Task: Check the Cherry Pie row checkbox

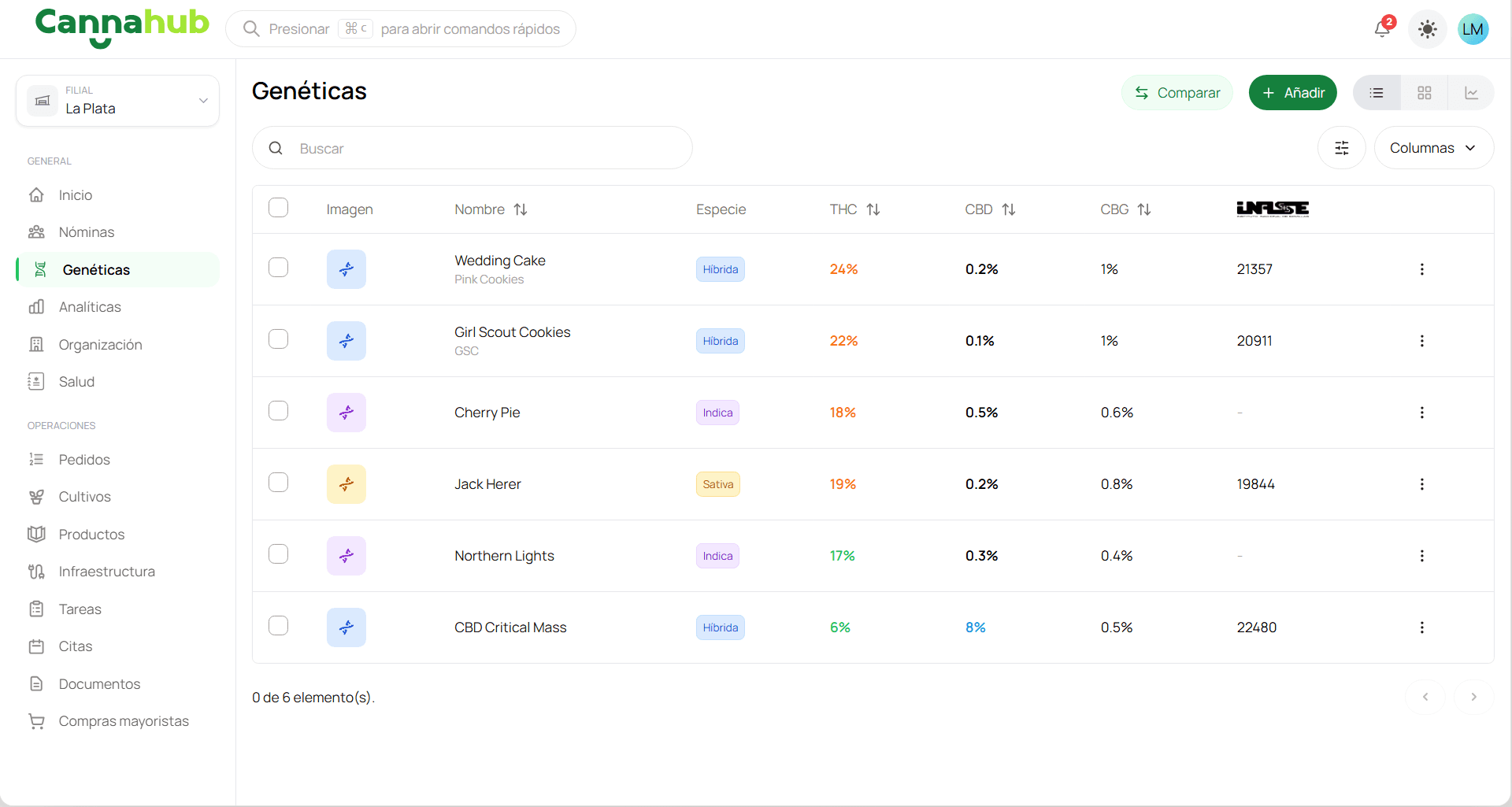Action: pos(278,411)
